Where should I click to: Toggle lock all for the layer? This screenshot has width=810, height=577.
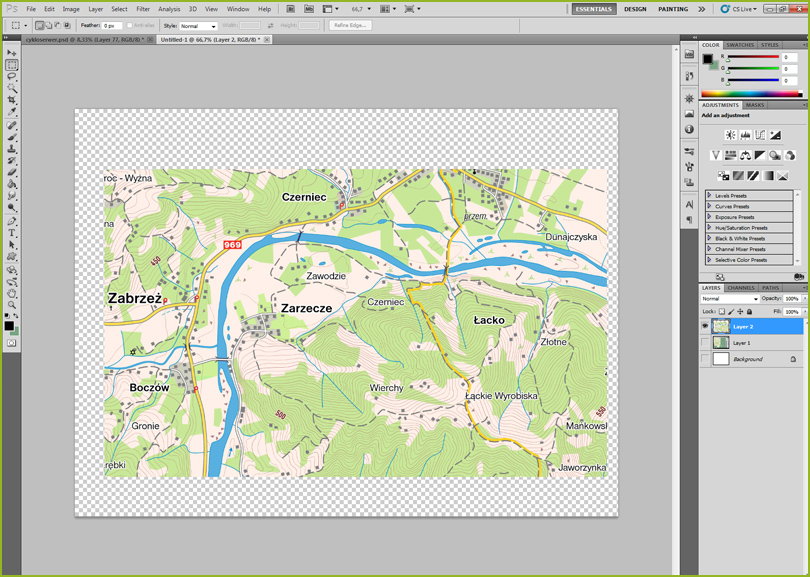click(x=750, y=311)
